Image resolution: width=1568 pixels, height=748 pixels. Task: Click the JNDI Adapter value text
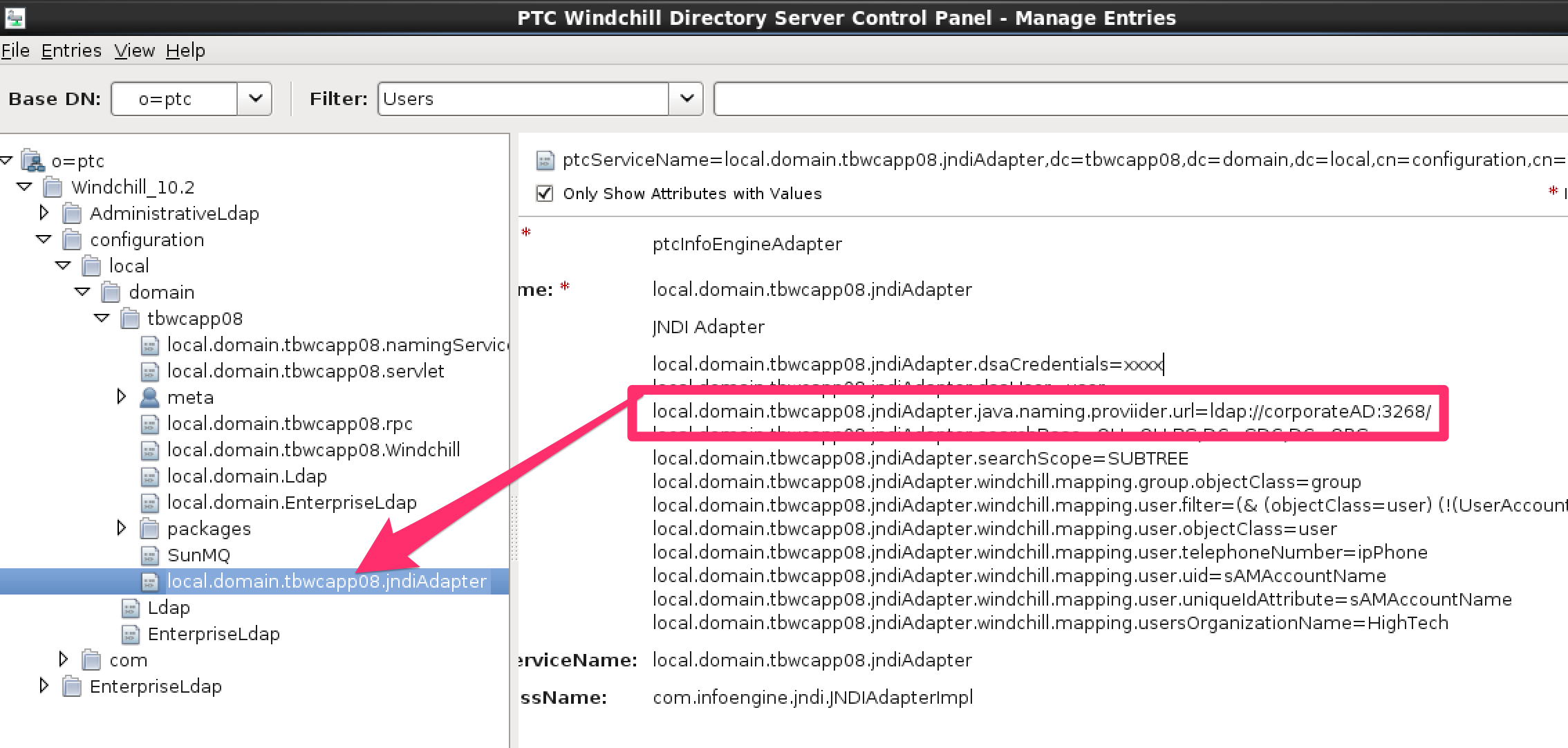pos(709,327)
